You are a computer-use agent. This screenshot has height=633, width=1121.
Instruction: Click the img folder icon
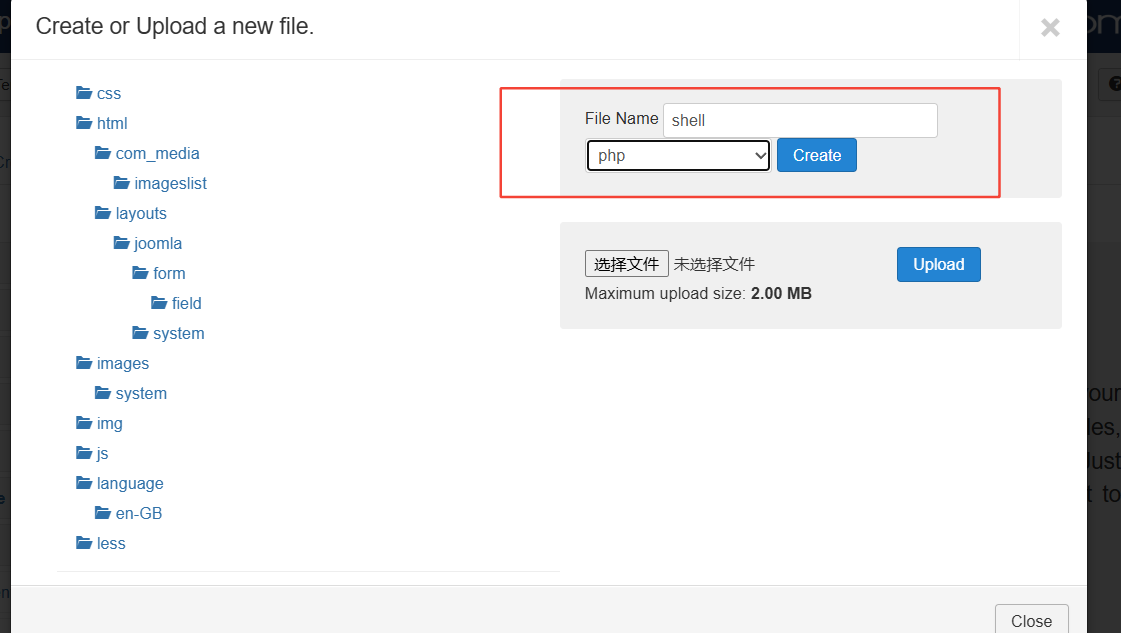tap(84, 423)
